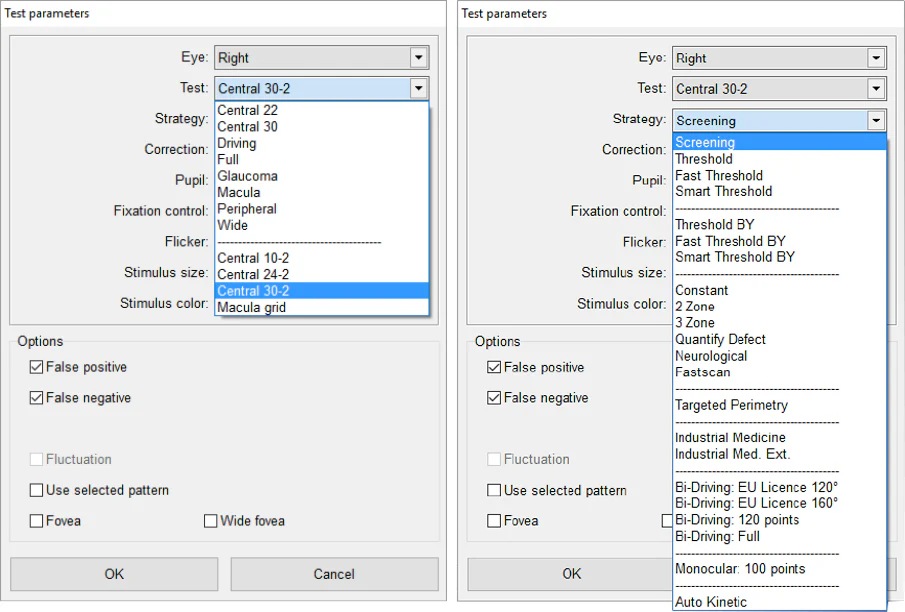The height and width of the screenshot is (612, 905).
Task: Choose Threshold strategy
Action: (779, 159)
